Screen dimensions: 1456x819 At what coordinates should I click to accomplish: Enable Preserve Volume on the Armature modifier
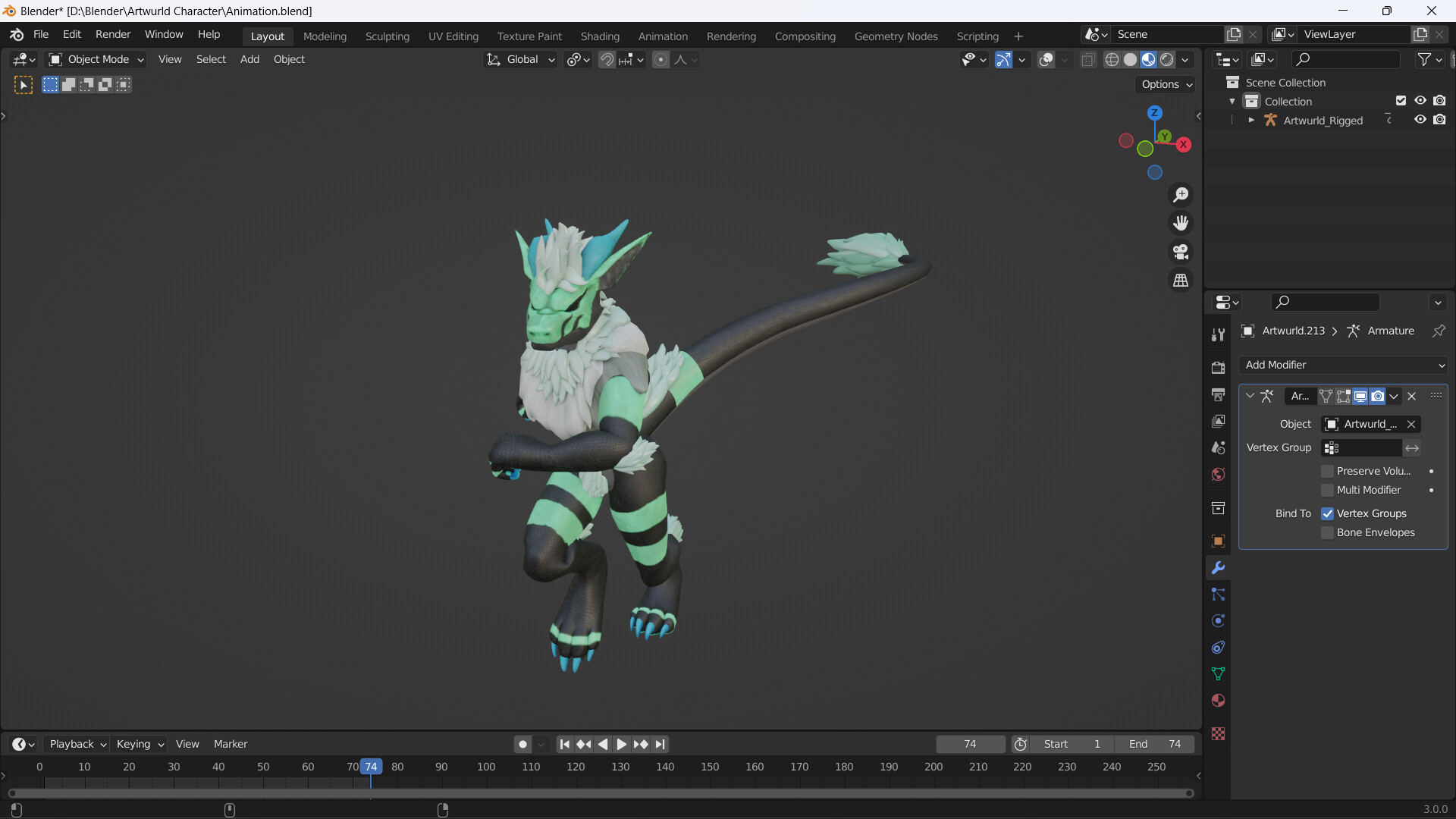[1327, 471]
